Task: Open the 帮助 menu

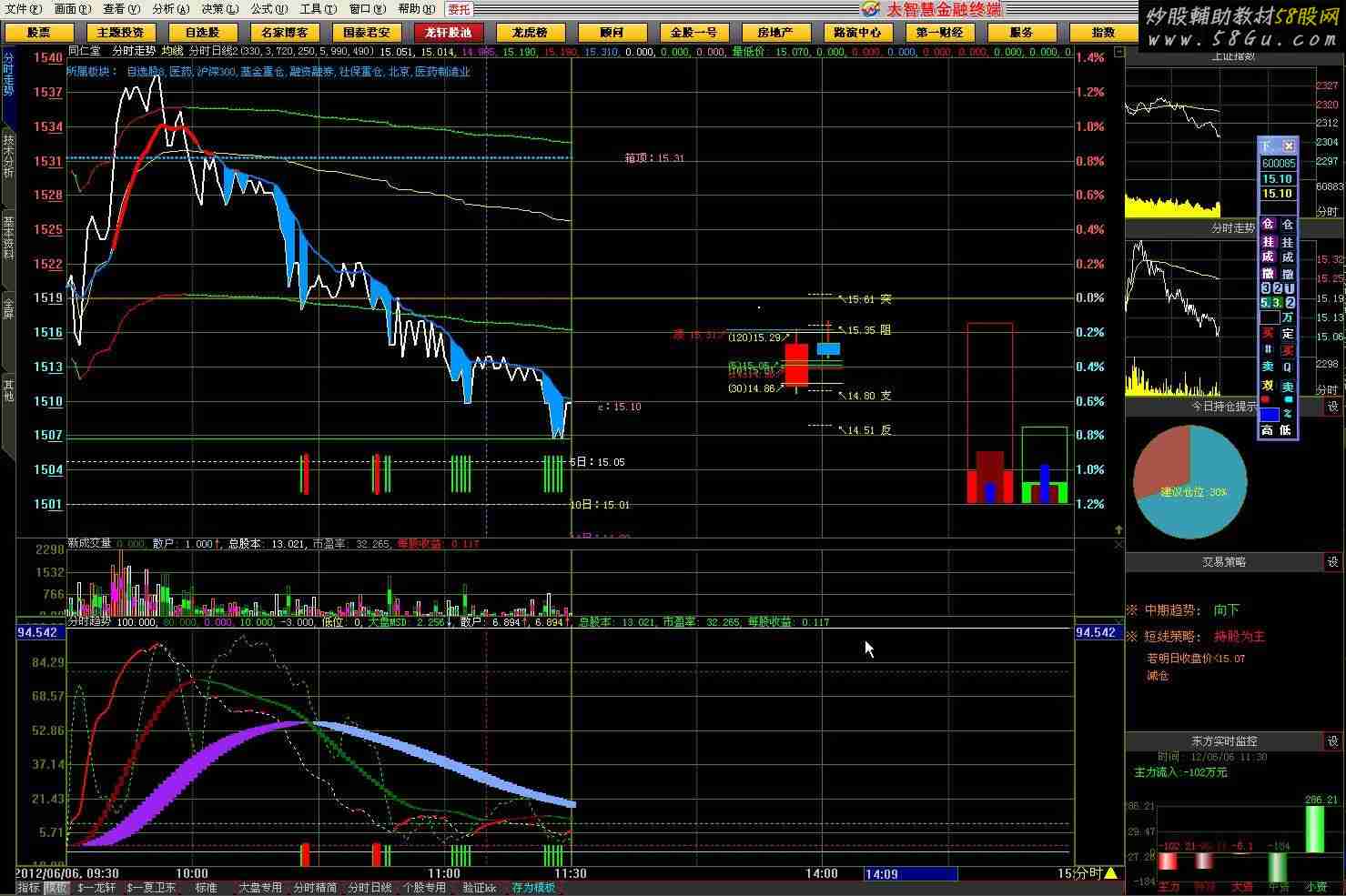Action: tap(416, 8)
